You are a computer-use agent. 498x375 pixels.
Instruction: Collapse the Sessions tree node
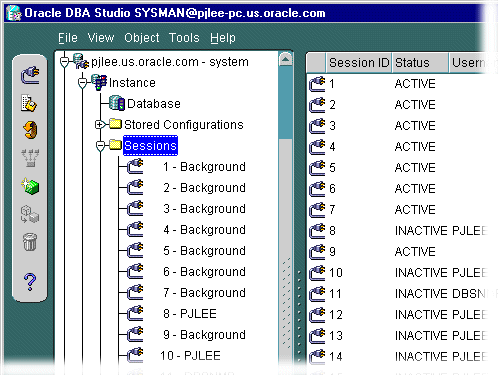click(100, 146)
